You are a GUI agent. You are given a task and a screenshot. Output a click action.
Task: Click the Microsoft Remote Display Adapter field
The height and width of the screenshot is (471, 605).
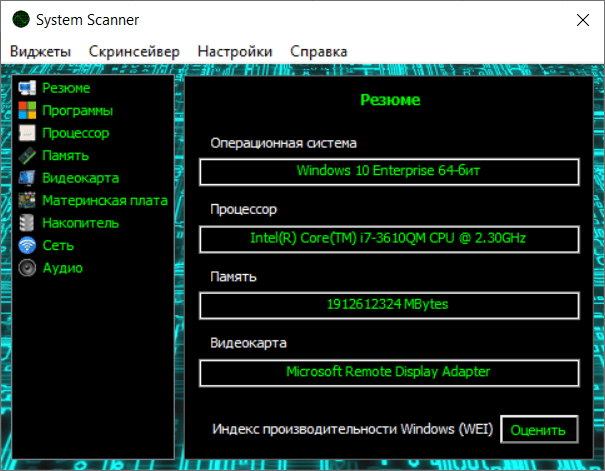(389, 373)
